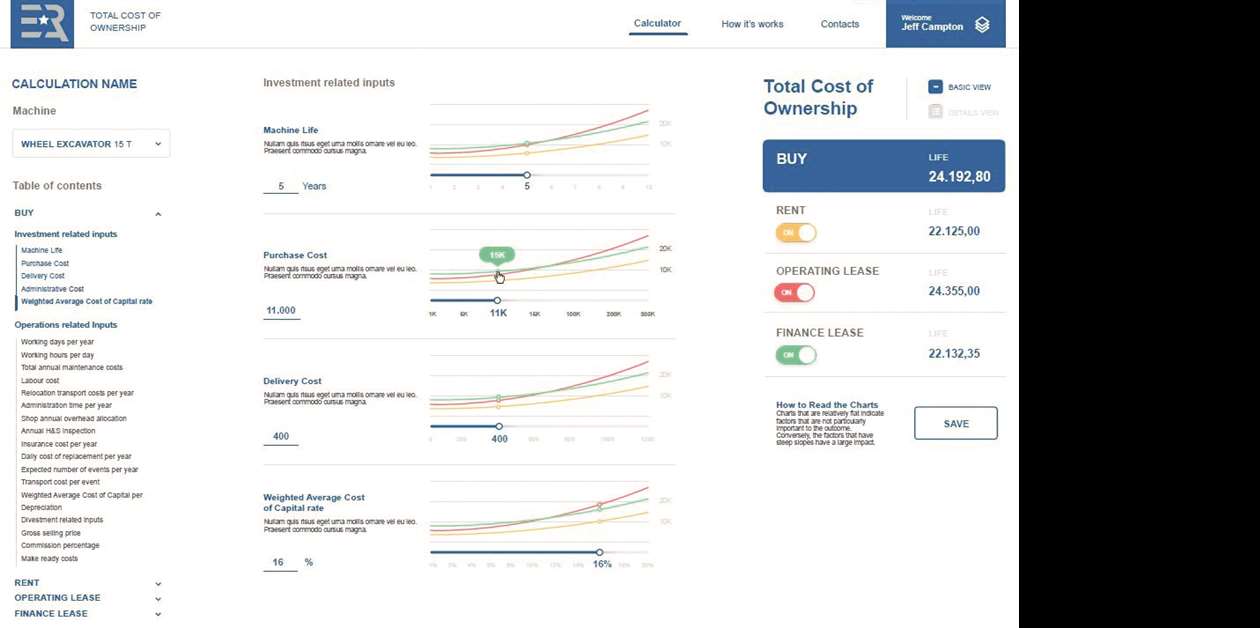Open Relocation transport costs per year item
The height and width of the screenshot is (628, 1260).
pyautogui.click(x=77, y=393)
